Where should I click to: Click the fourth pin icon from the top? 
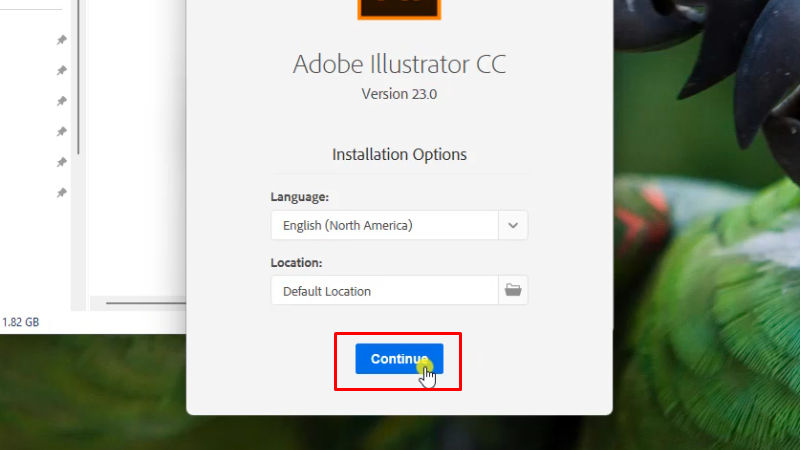tap(61, 132)
